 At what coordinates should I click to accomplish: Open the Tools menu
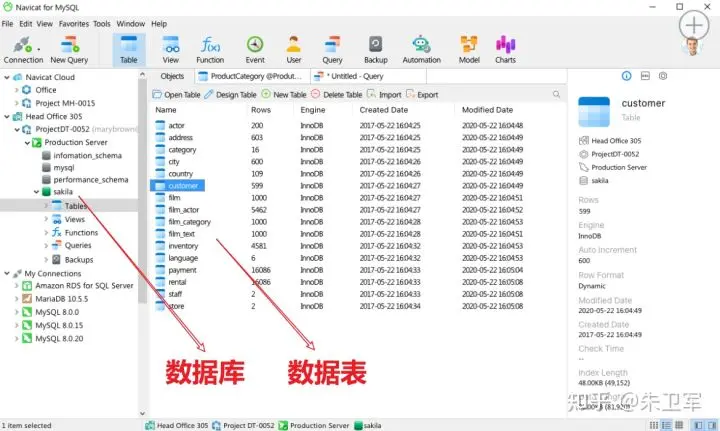pyautogui.click(x=101, y=24)
